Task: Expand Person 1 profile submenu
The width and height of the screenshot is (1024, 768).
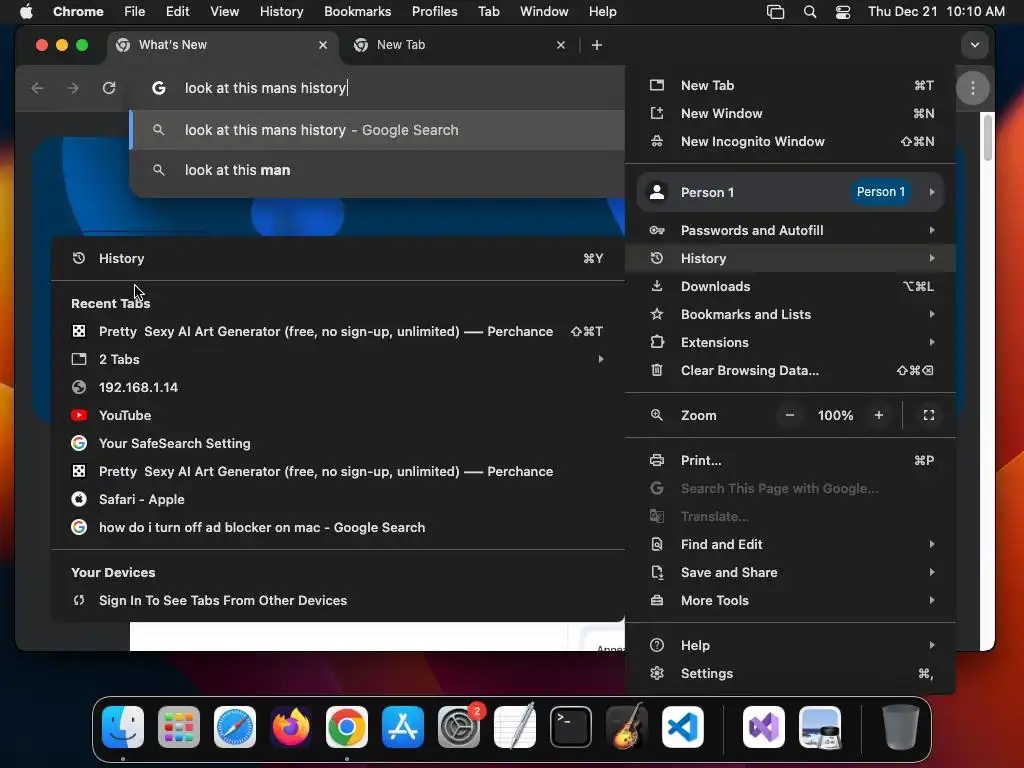Action: coord(791,192)
